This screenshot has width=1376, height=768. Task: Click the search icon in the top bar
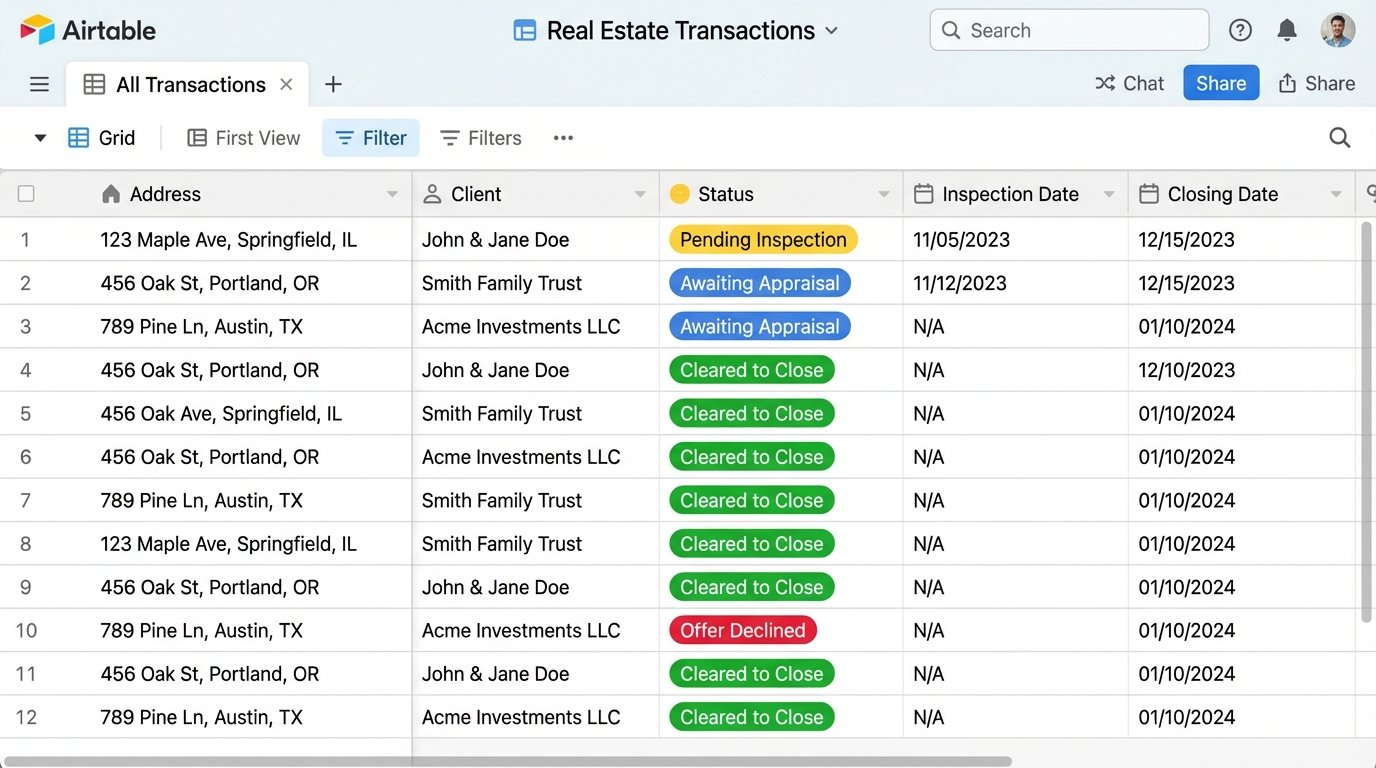pos(949,30)
